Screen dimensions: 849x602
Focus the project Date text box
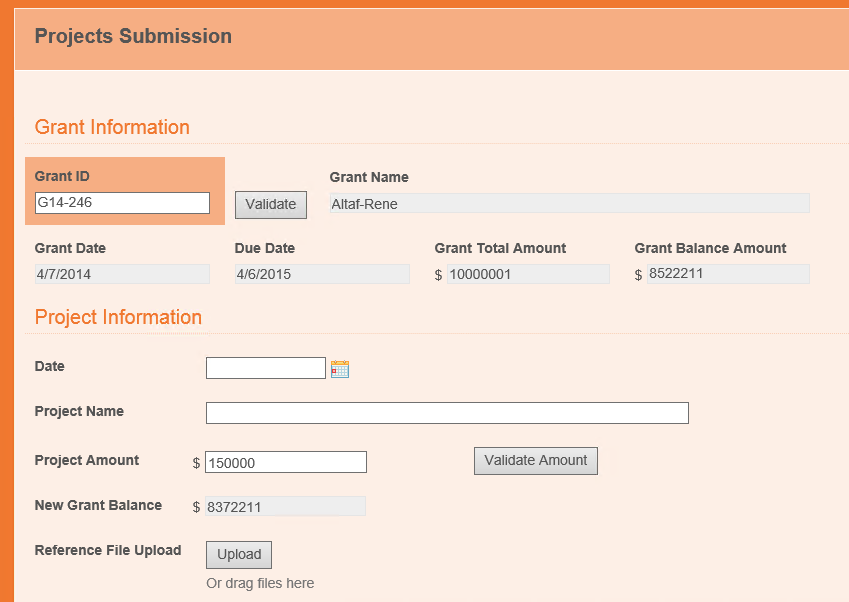(266, 368)
